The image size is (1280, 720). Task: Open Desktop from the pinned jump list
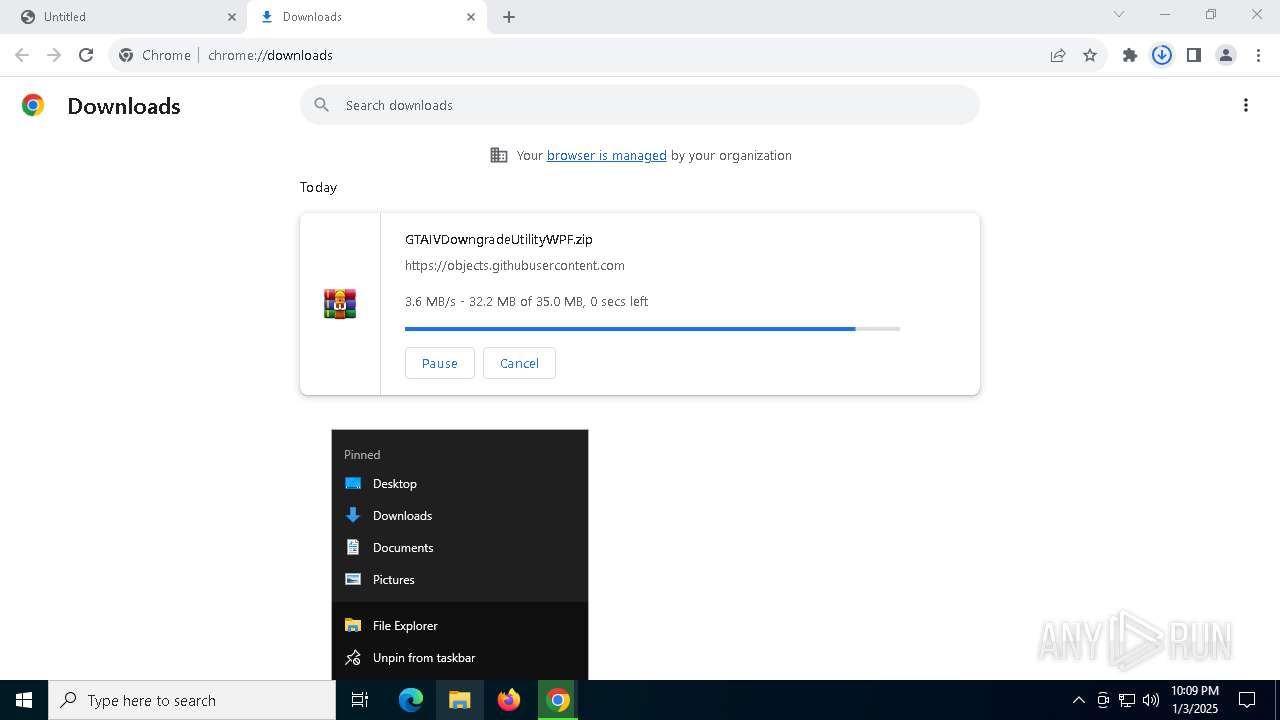point(460,483)
